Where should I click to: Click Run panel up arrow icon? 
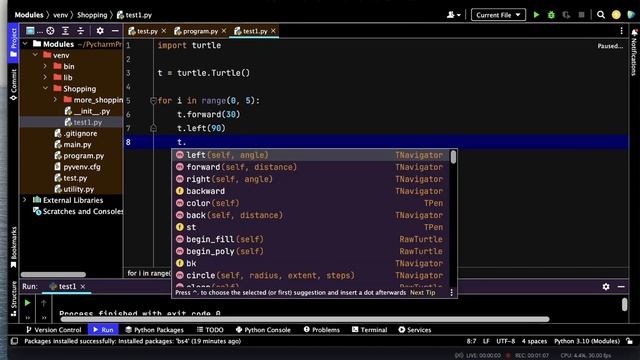(x=44, y=303)
